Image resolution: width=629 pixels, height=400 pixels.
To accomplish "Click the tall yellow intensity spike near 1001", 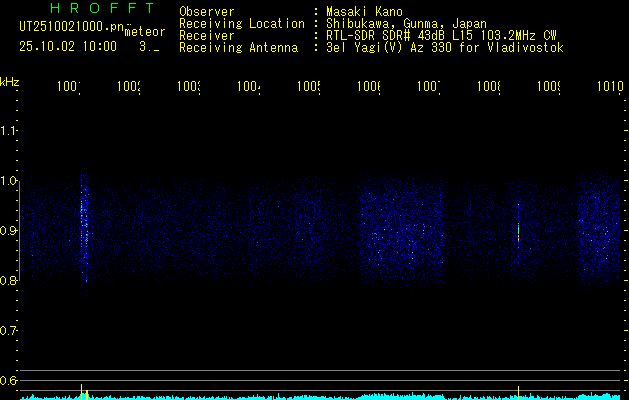I will [x=81, y=392].
